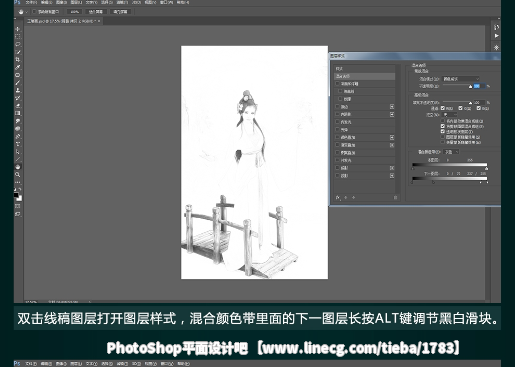Select the Clone Stamp tool
Image resolution: width=515 pixels, height=367 pixels.
(18, 90)
